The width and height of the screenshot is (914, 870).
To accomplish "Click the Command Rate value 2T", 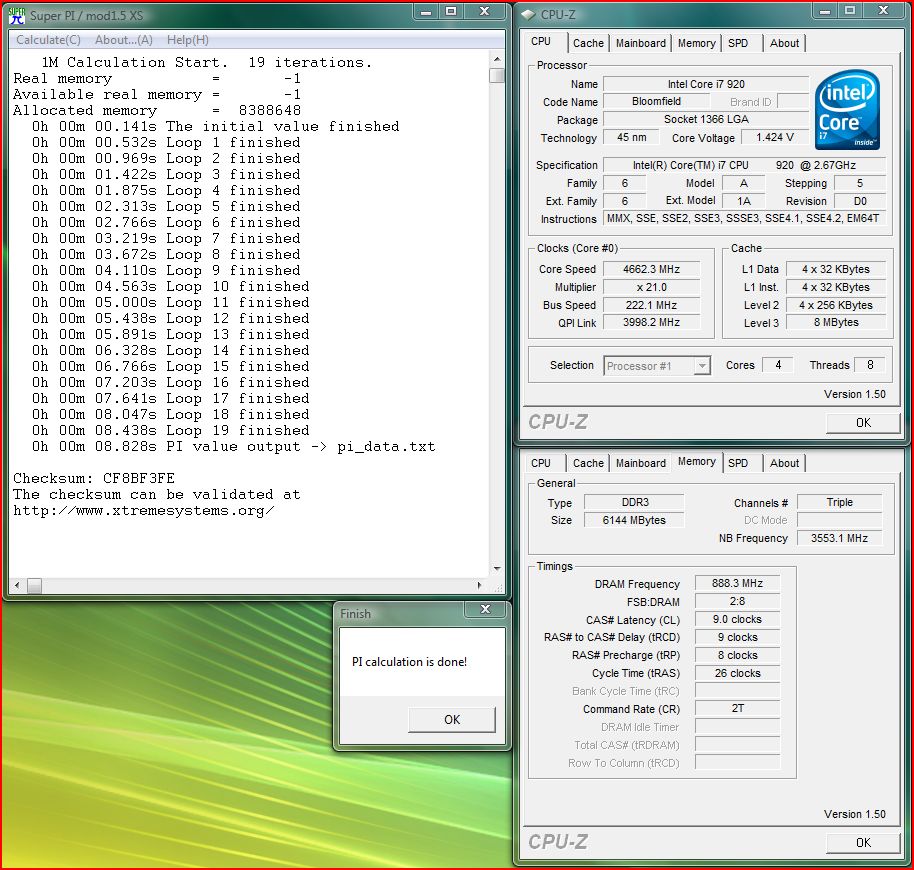I will [x=737, y=709].
